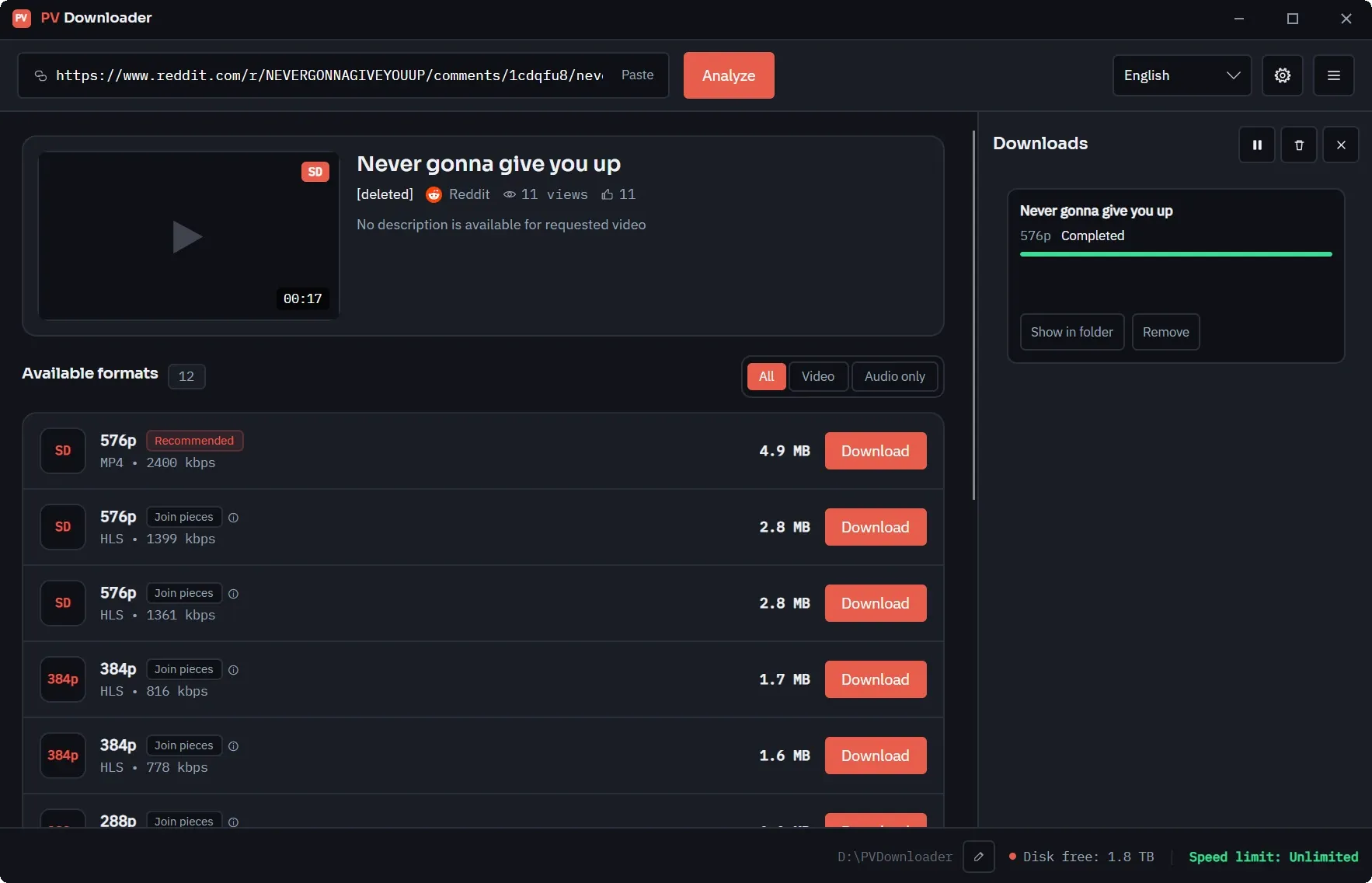Open the hamburger menu icon
The width and height of the screenshot is (1372, 883).
click(x=1333, y=75)
